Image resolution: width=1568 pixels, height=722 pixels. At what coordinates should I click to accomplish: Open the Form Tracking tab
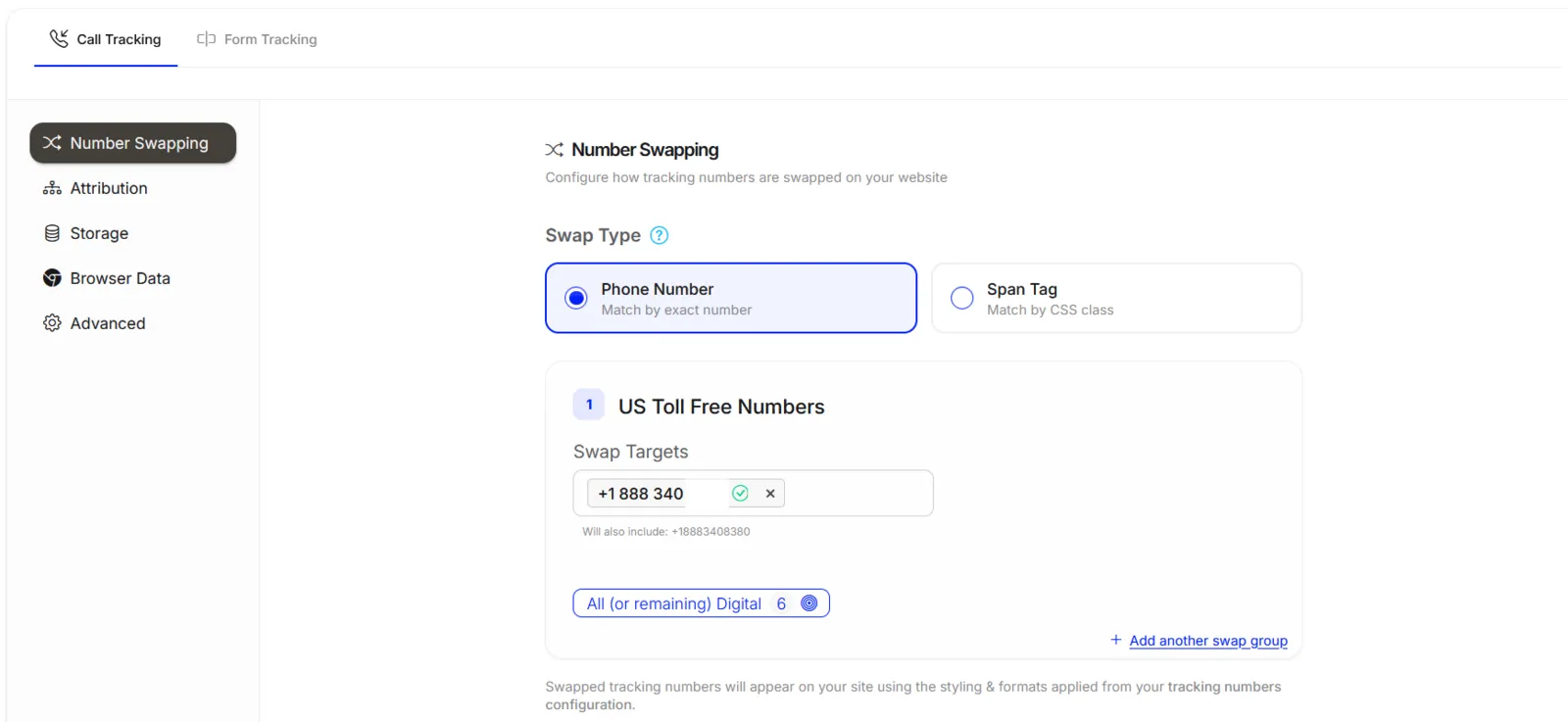point(257,39)
